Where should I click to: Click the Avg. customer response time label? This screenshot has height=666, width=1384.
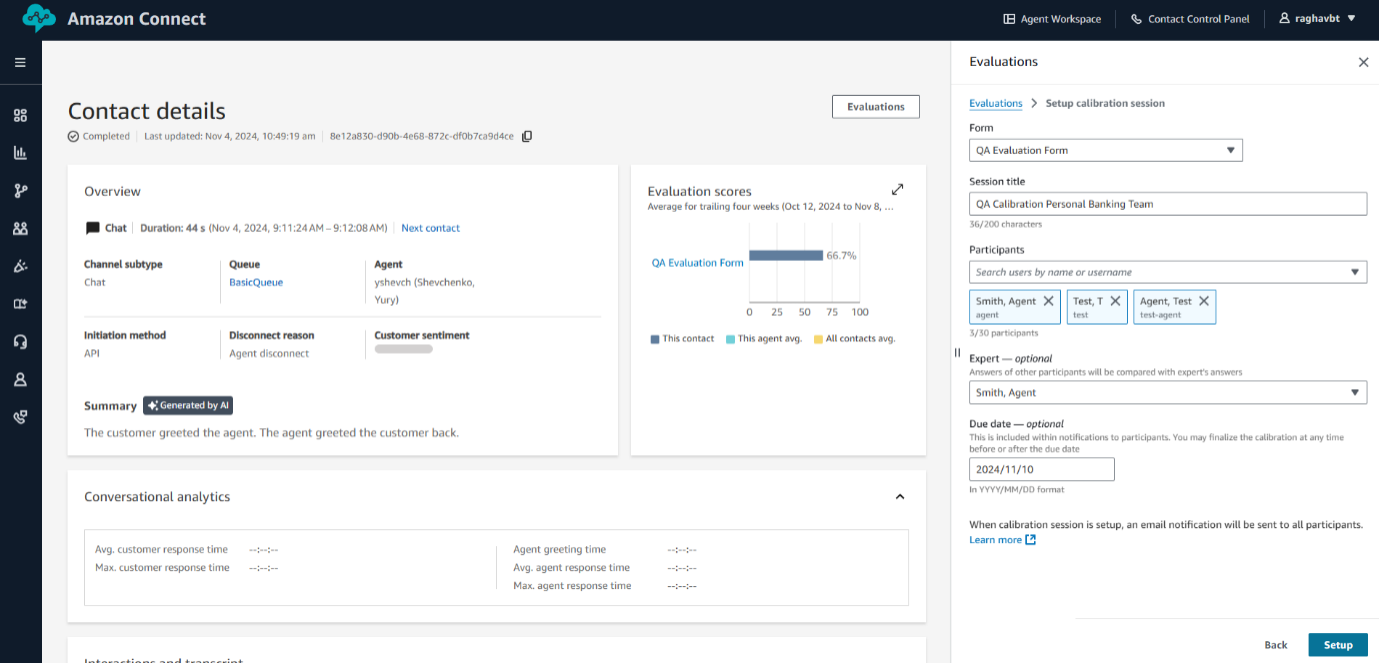161,549
